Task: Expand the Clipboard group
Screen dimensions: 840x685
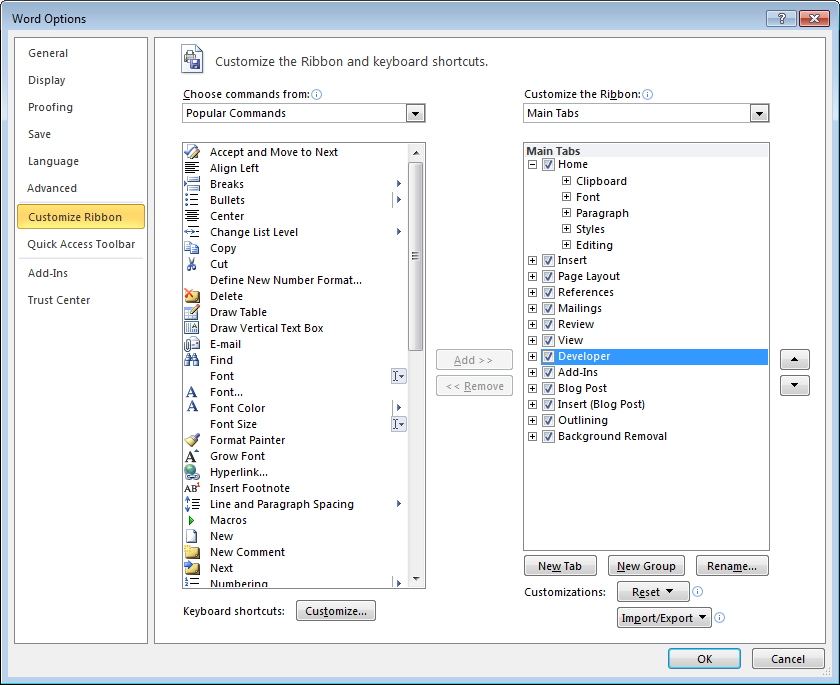Action: tap(566, 180)
